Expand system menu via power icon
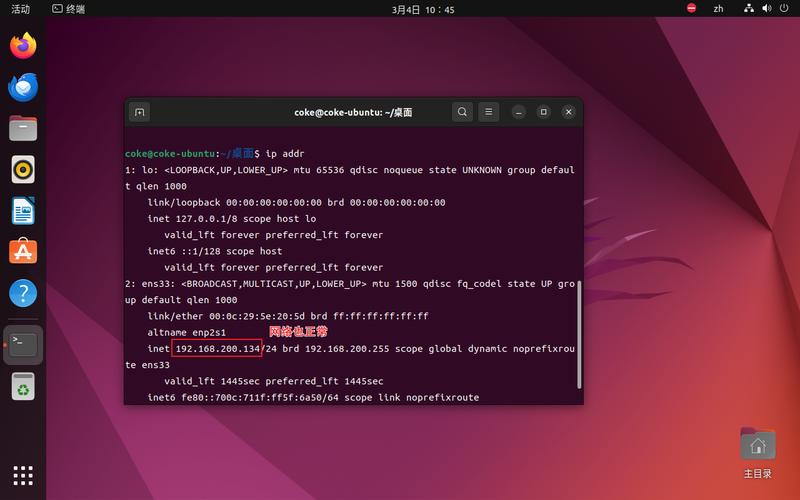Screen dimensions: 800x500 click(784, 8)
